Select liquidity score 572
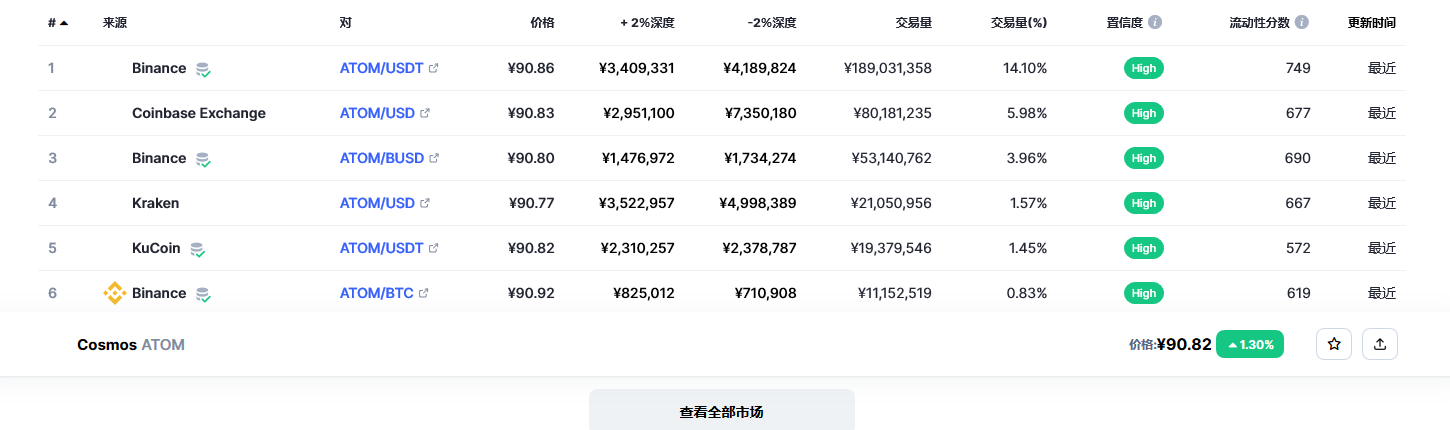Image resolution: width=1450 pixels, height=430 pixels. click(1298, 248)
